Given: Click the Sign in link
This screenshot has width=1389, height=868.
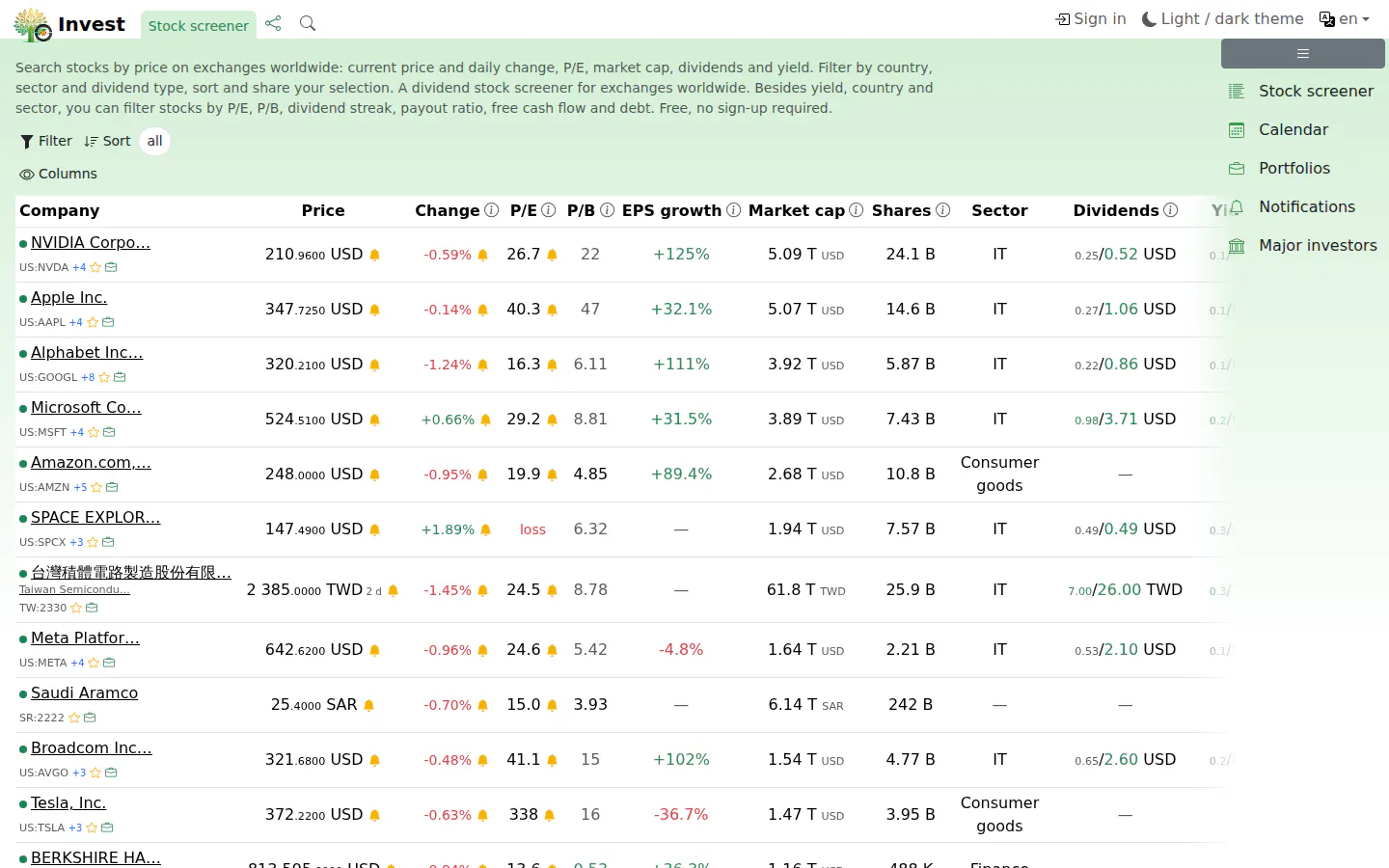Looking at the screenshot, I should 1091,19.
